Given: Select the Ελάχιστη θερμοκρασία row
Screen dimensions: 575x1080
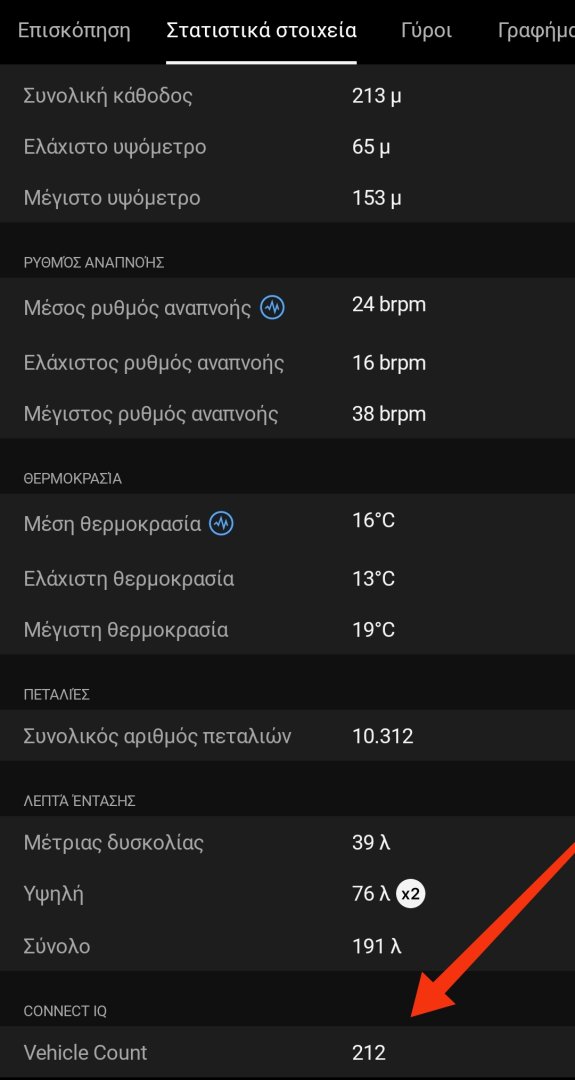Looking at the screenshot, I should tap(287, 579).
